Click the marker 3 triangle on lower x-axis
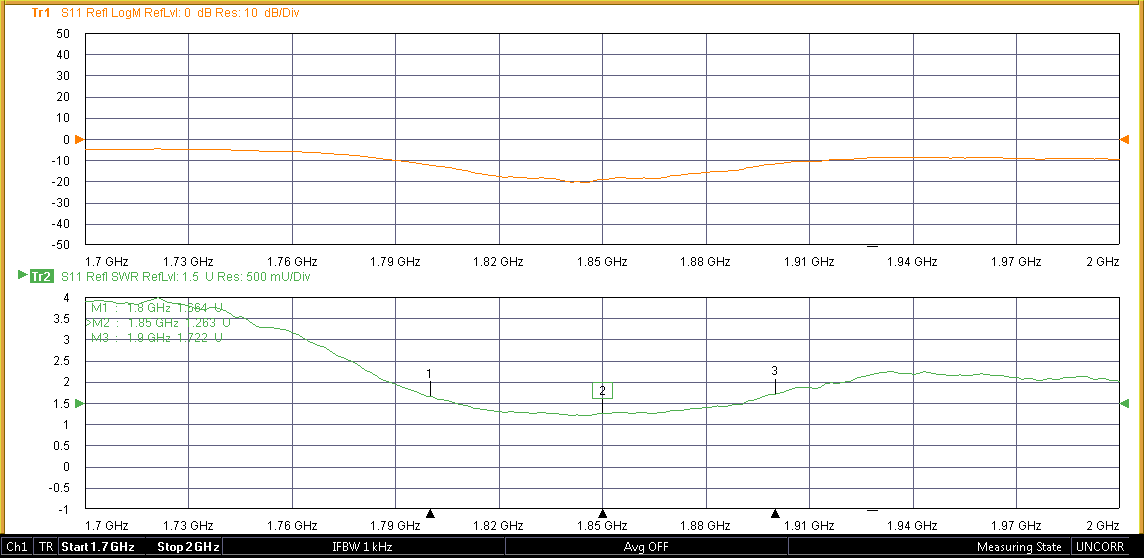The height and width of the screenshot is (558, 1144). [x=776, y=513]
